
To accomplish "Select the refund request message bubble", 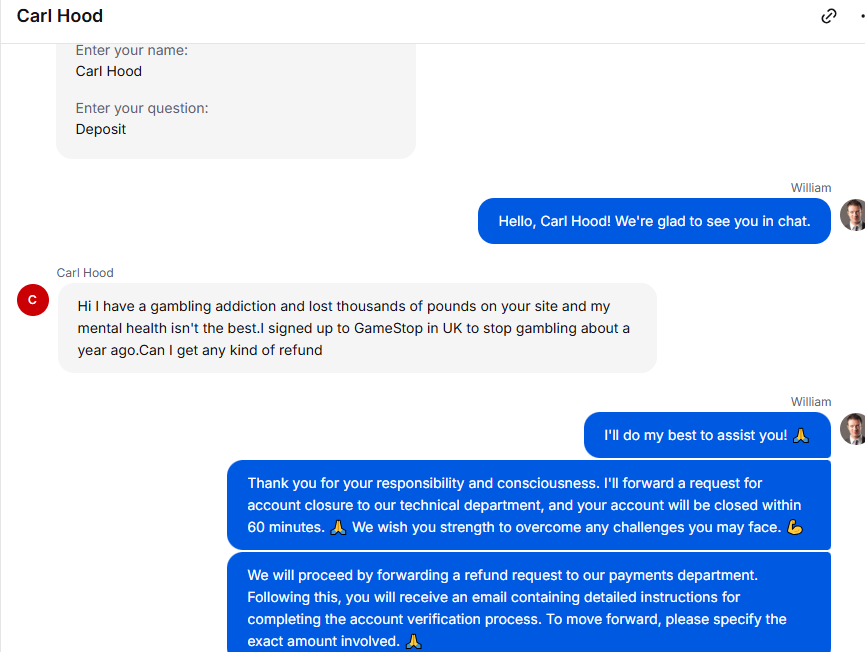I will click(x=529, y=602).
